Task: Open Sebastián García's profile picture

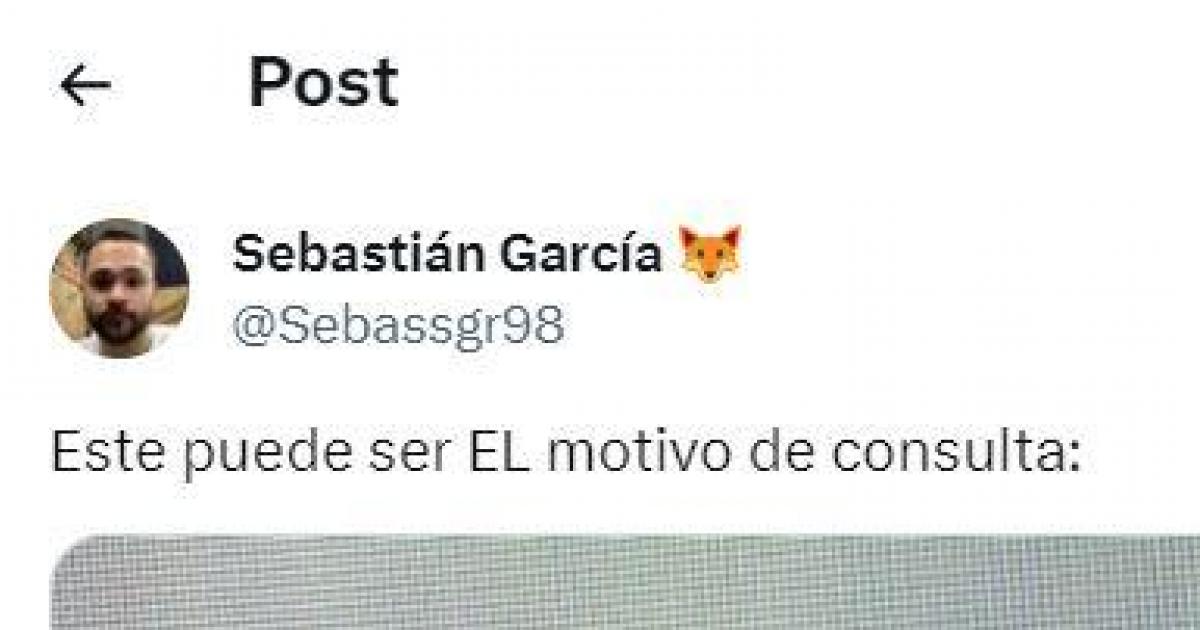Action: click(x=119, y=288)
